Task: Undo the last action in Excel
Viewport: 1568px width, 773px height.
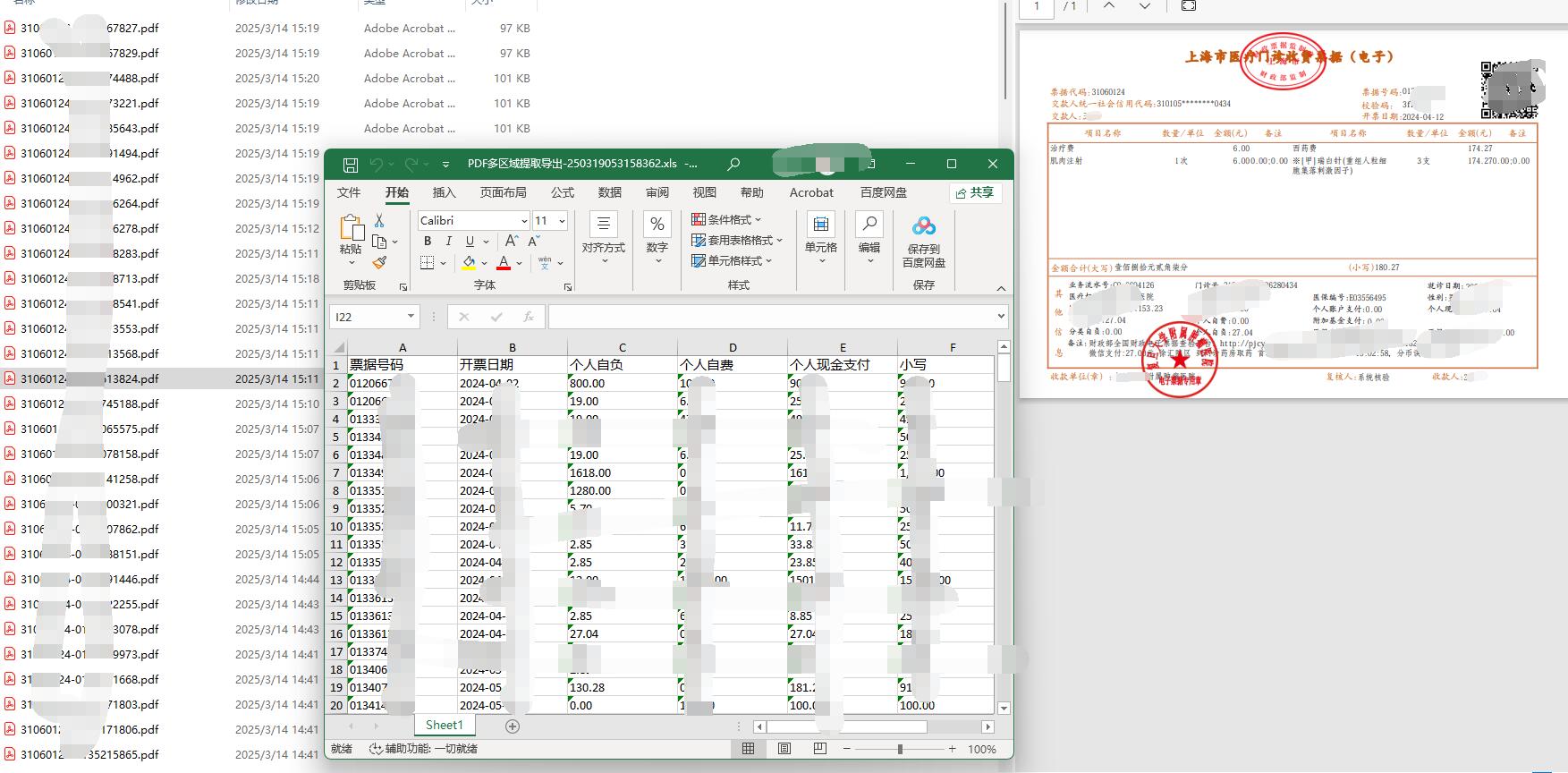Action: coord(377,165)
